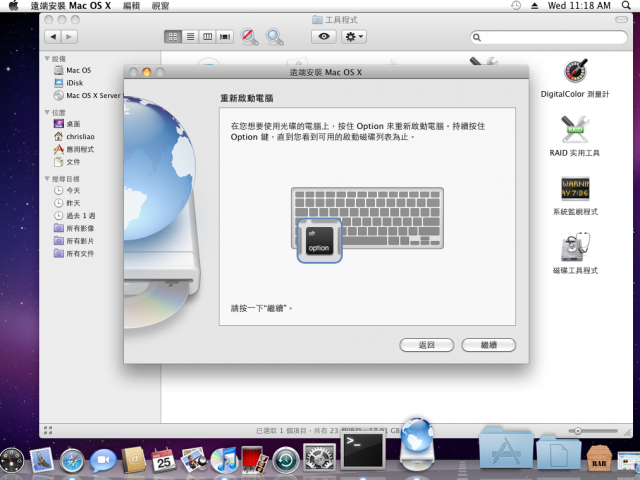Screen dimensions: 640x480
Task: Click the magnifier with red slash toolbar icon
Action: pyautogui.click(x=249, y=37)
